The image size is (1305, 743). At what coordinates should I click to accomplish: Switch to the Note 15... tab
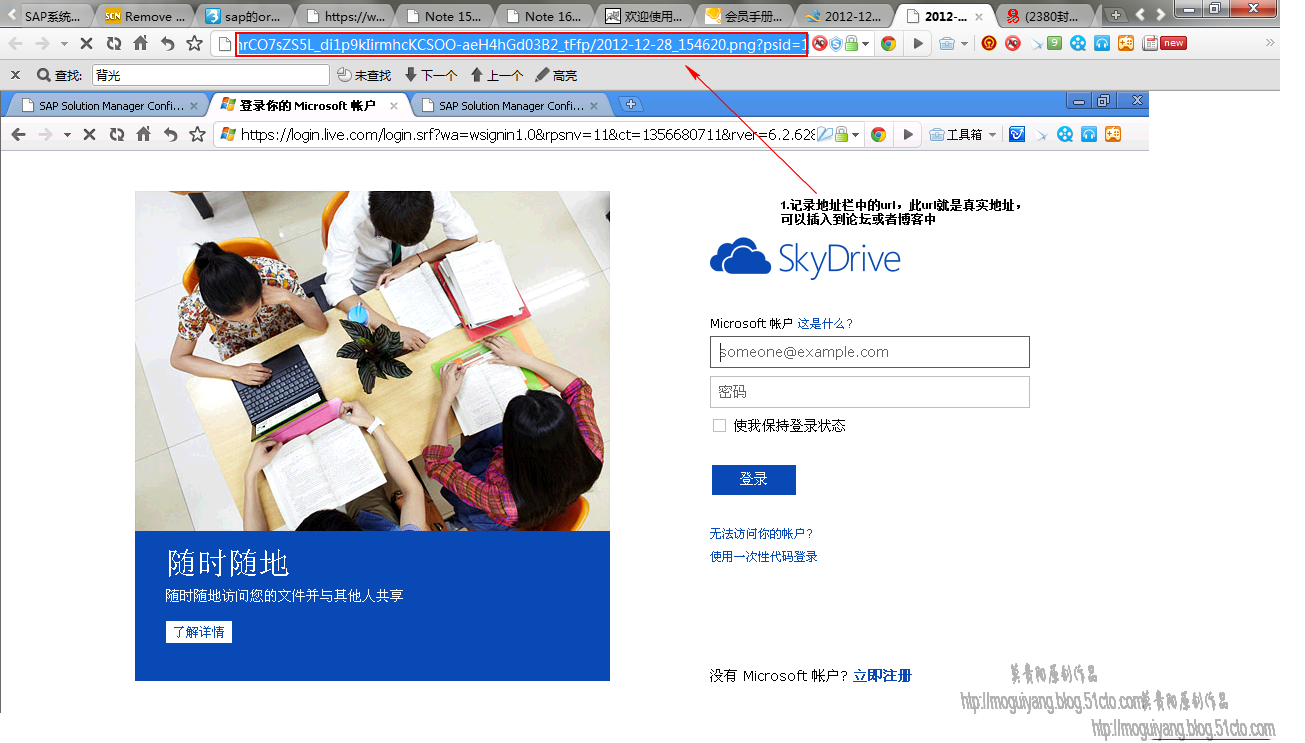pos(444,16)
